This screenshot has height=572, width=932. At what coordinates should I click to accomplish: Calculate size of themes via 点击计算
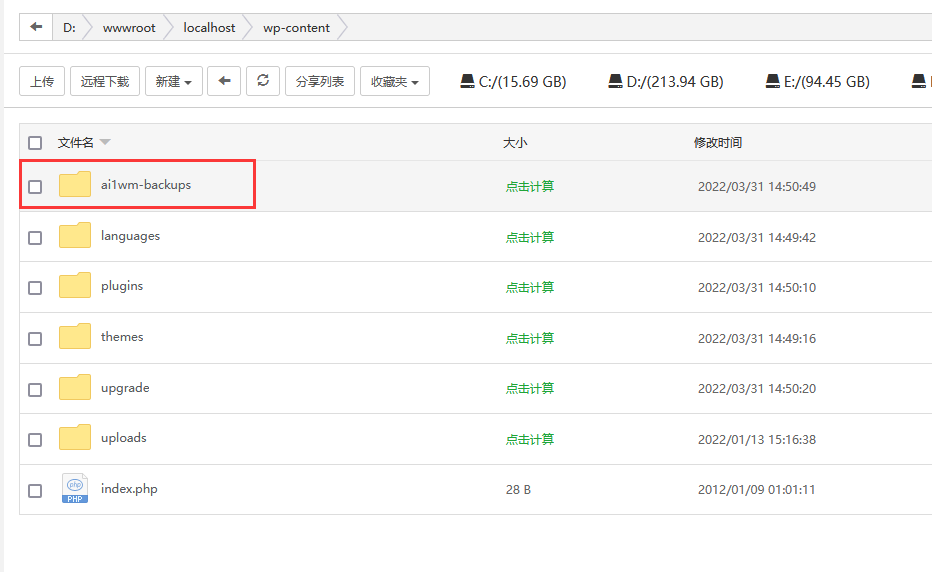[530, 338]
